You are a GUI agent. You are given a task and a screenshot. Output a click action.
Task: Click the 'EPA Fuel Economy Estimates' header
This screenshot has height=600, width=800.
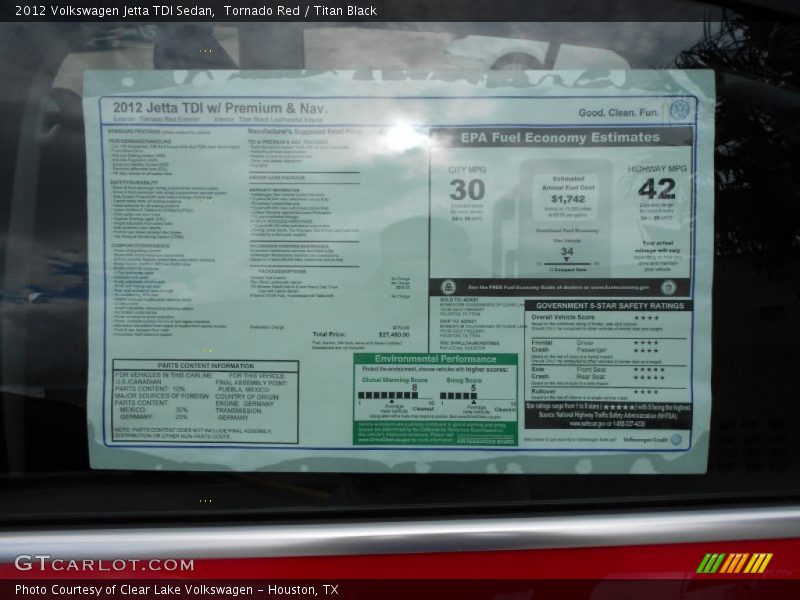click(560, 137)
